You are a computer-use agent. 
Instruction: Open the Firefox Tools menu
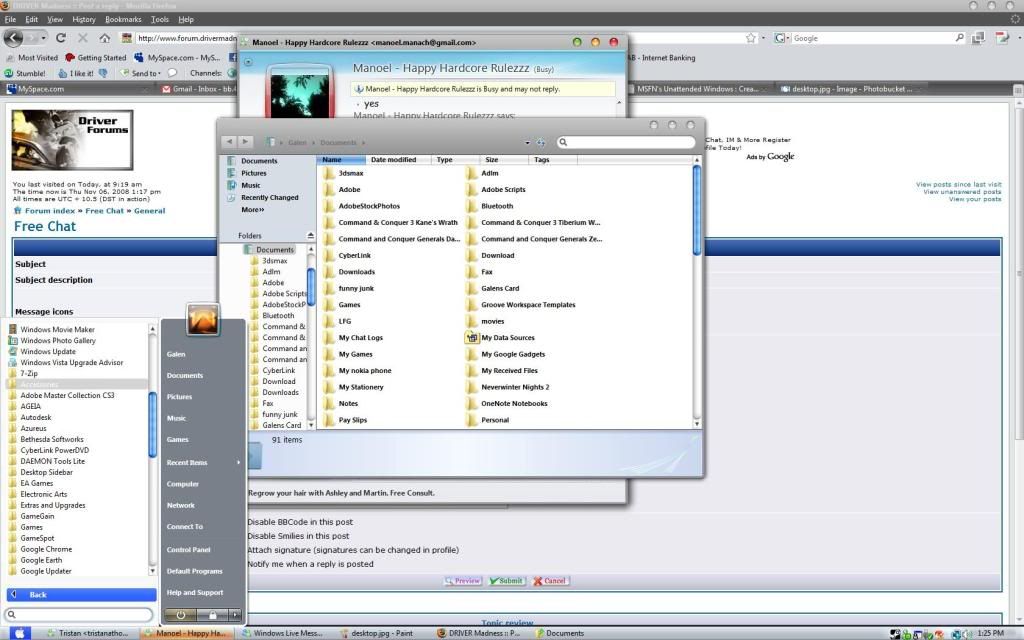160,20
